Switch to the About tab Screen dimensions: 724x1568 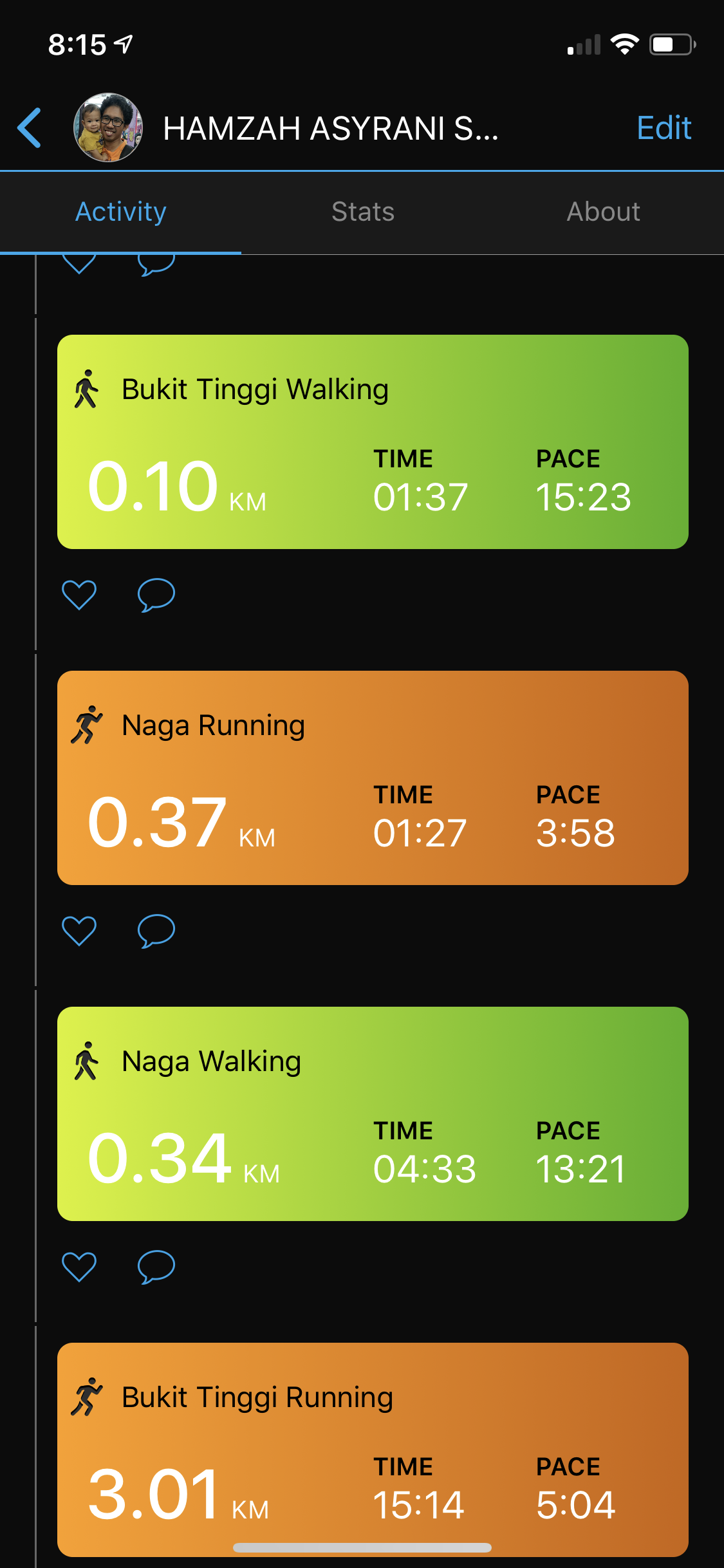click(603, 212)
